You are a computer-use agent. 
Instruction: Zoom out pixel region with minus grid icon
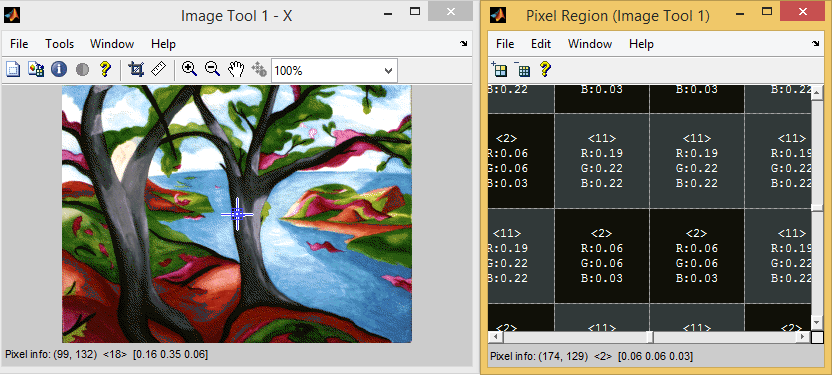pyautogui.click(x=522, y=69)
